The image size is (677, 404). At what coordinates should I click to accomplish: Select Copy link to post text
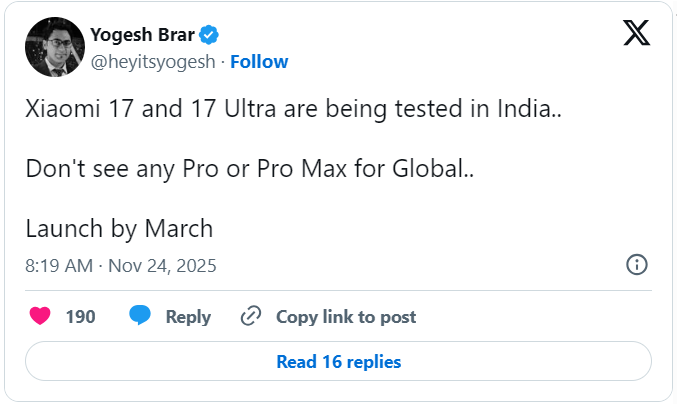346,317
